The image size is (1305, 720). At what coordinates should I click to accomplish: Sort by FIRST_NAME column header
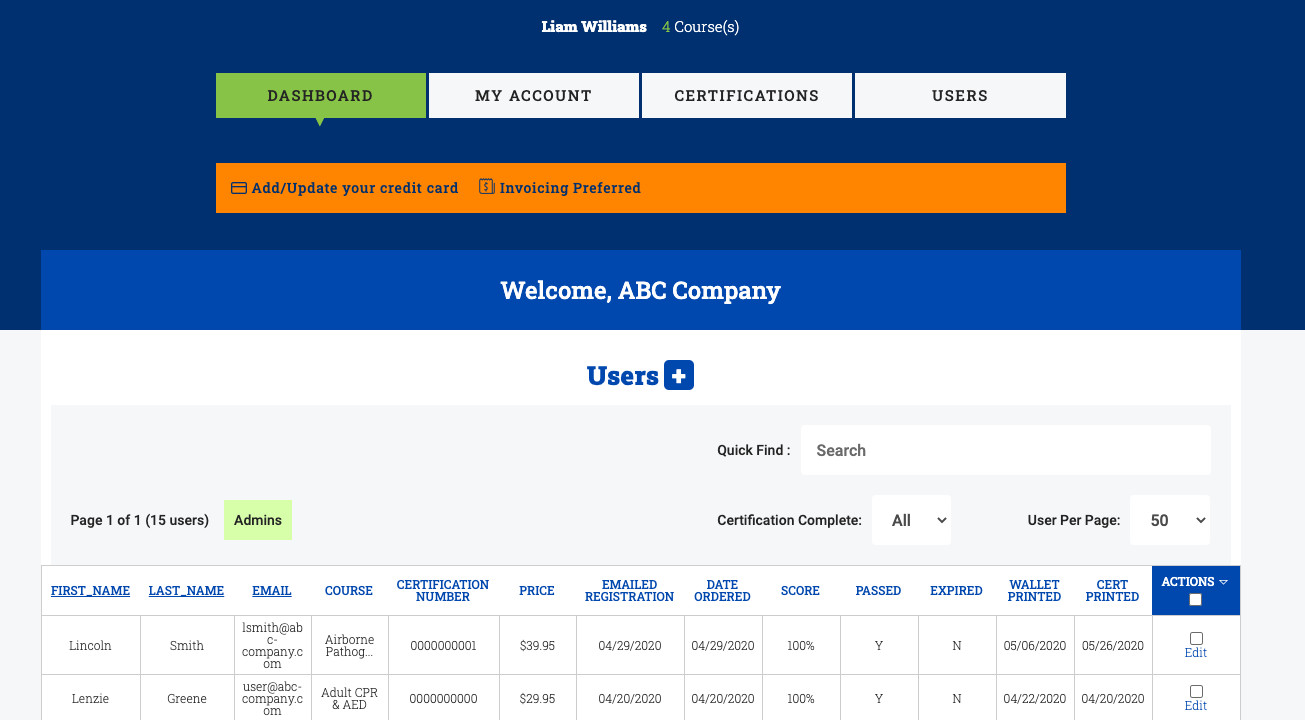[91, 591]
